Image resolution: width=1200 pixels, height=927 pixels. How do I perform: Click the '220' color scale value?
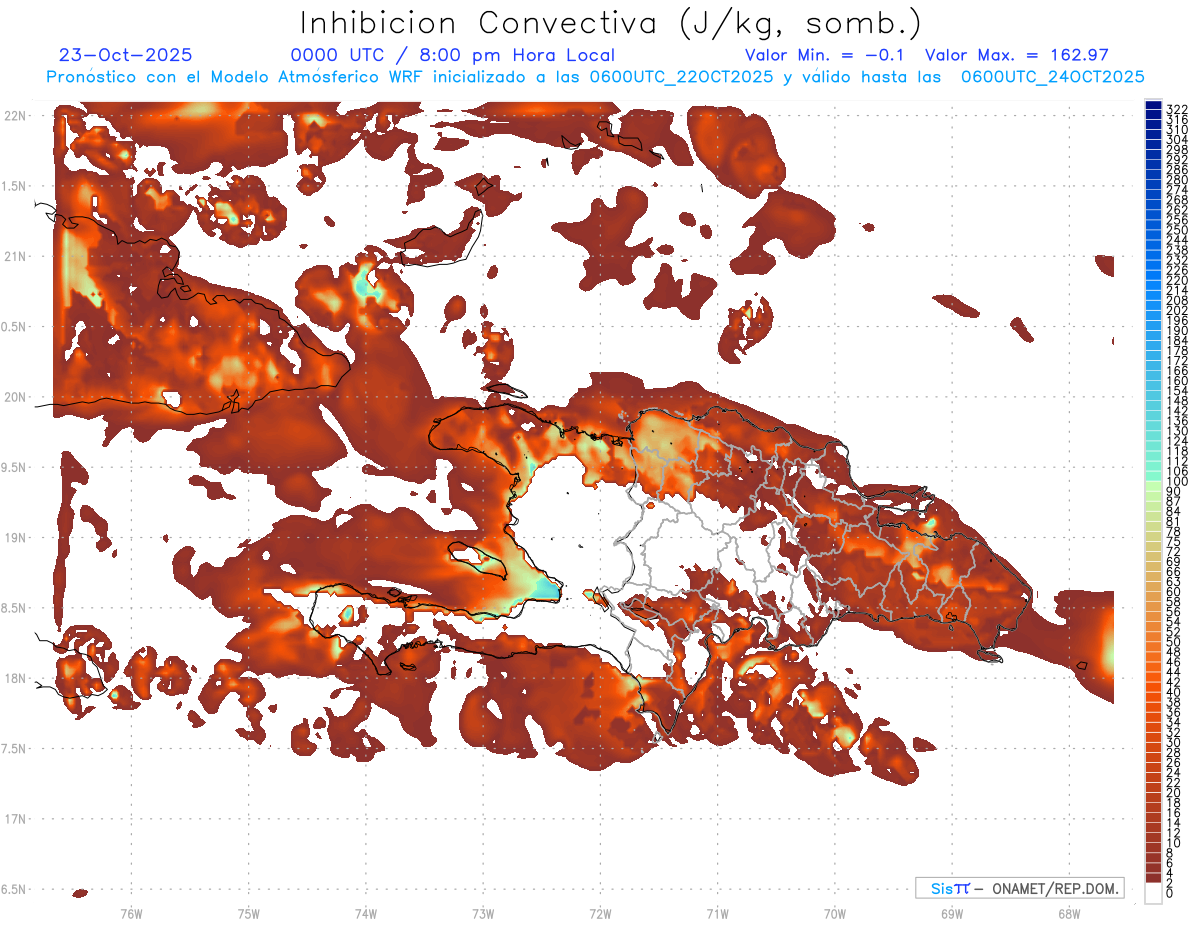point(1177,281)
